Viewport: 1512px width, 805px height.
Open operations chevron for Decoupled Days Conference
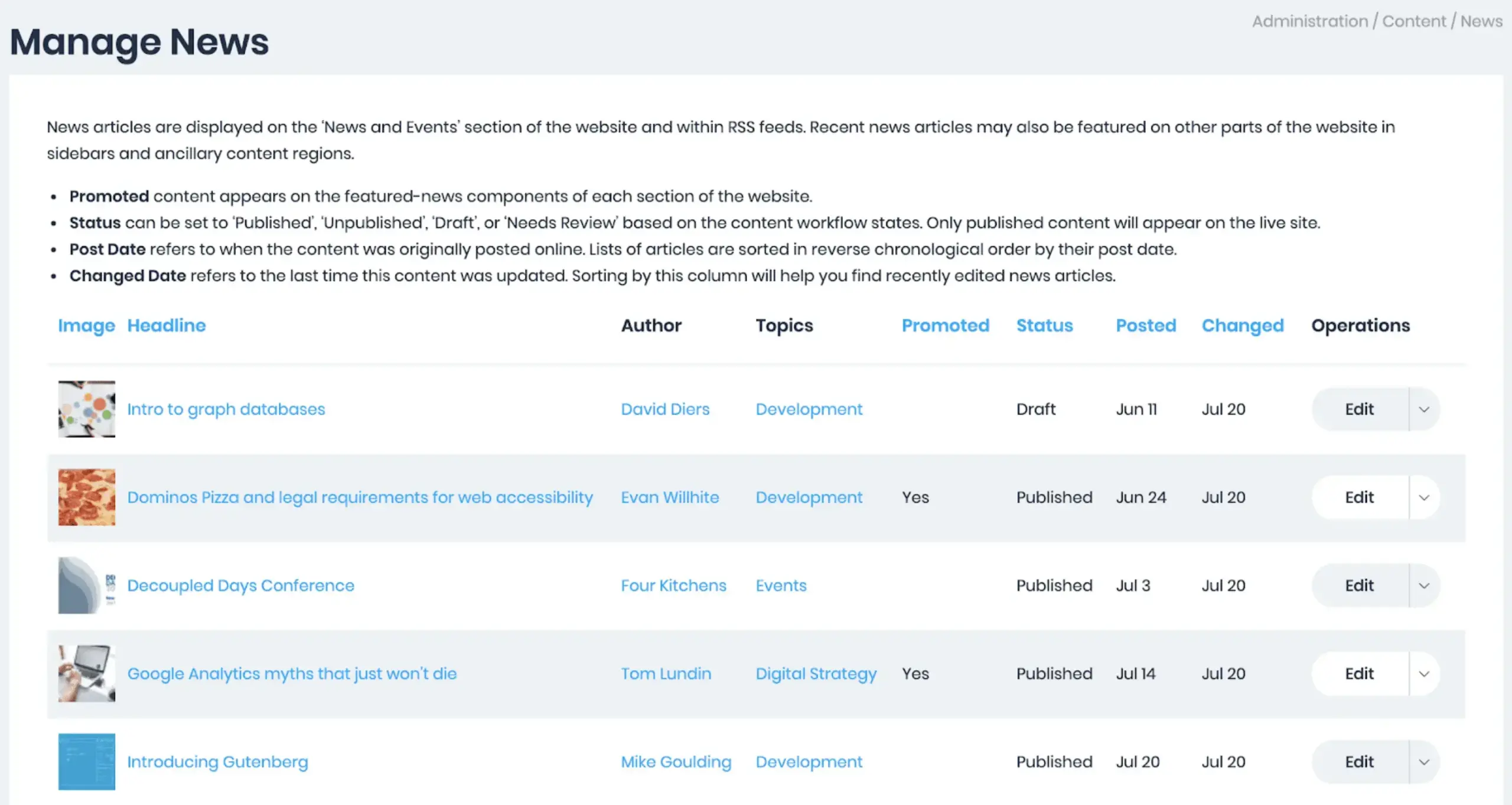point(1424,585)
